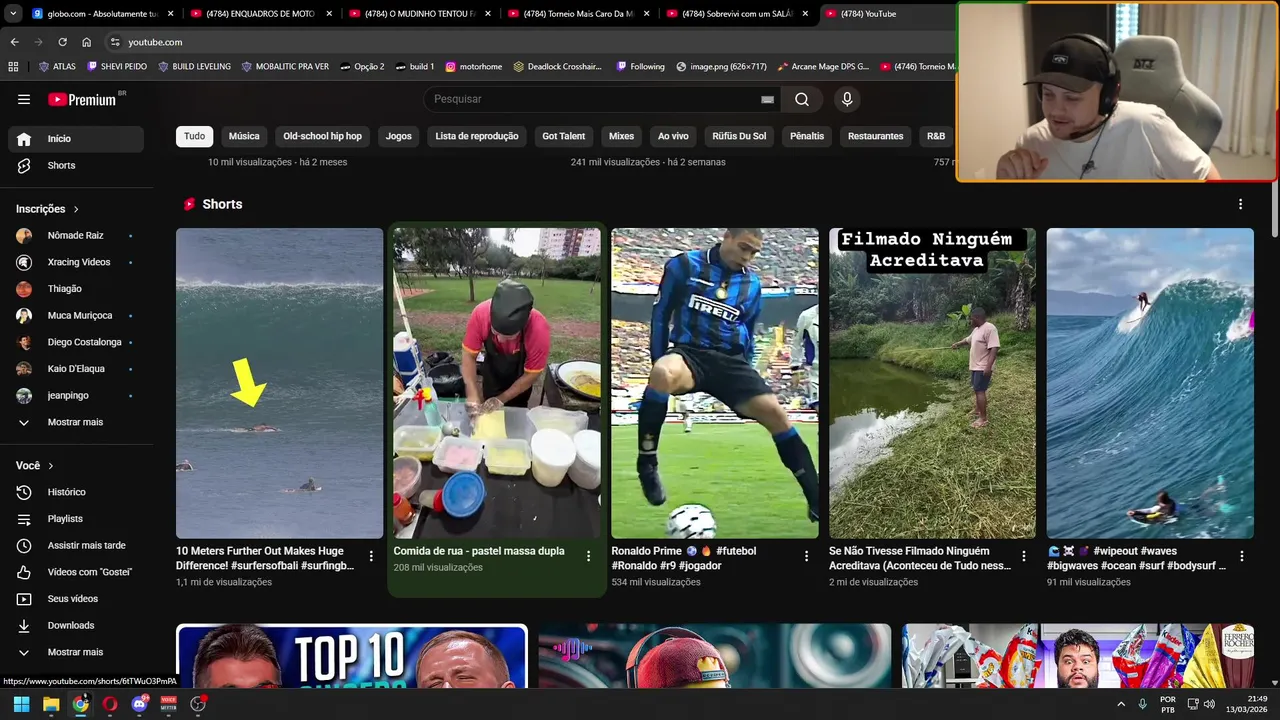This screenshot has height=720, width=1280.
Task: Open Shorts from the sidebar
Action: [x=76, y=165]
